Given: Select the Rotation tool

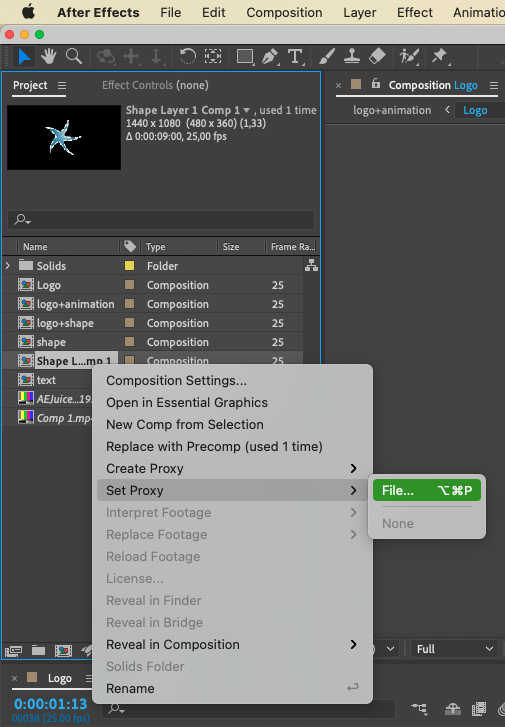Looking at the screenshot, I should click(187, 57).
